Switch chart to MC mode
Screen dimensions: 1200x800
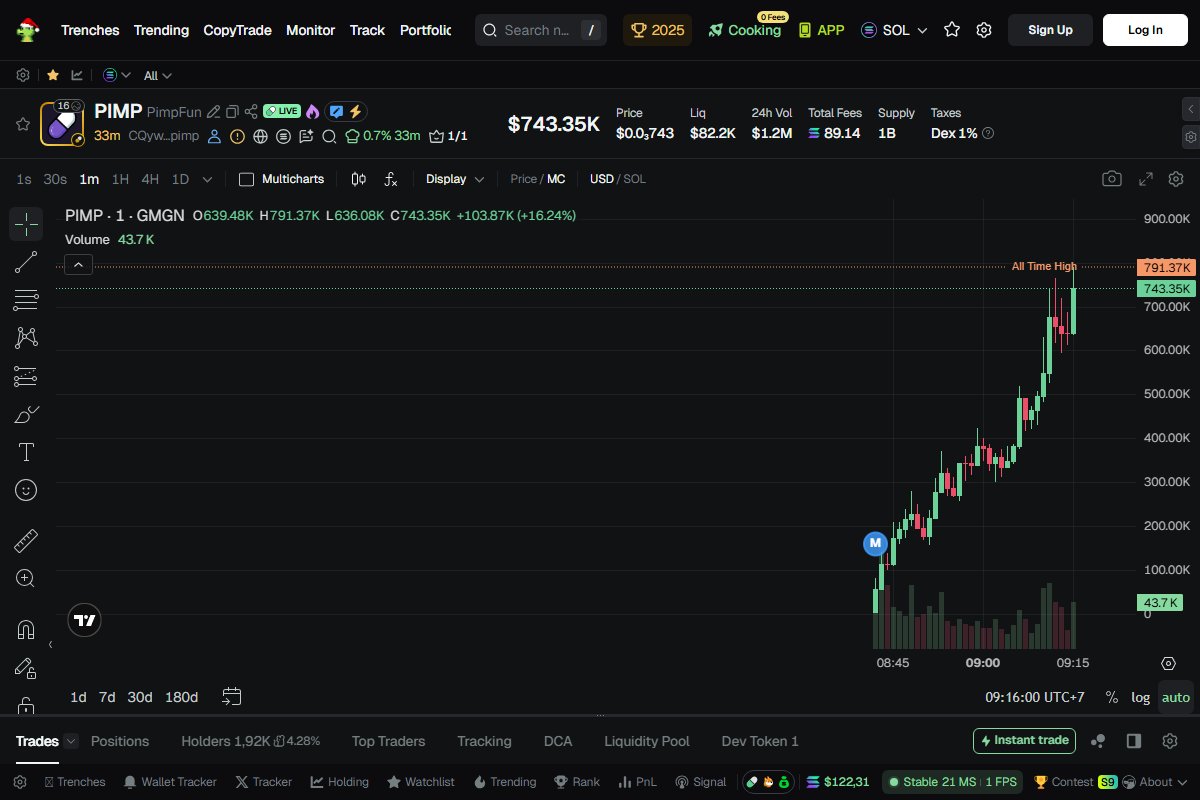coord(556,179)
